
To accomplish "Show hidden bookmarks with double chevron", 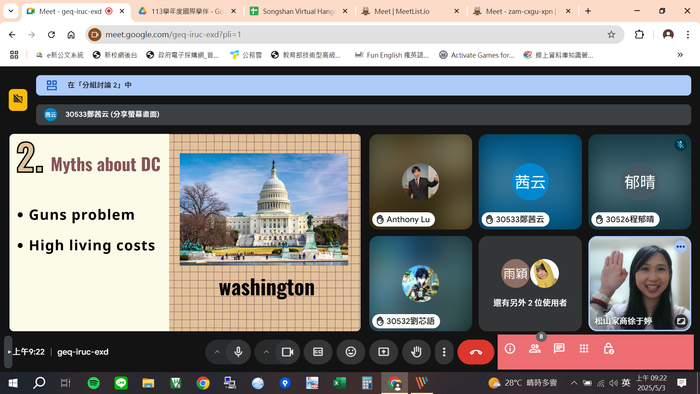I will pos(680,55).
